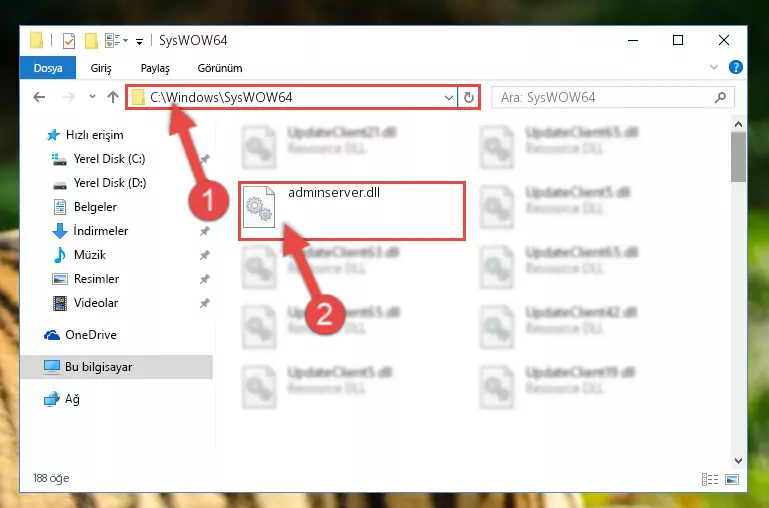The width and height of the screenshot is (769, 508).
Task: Go back with the left arrow
Action: click(x=39, y=97)
